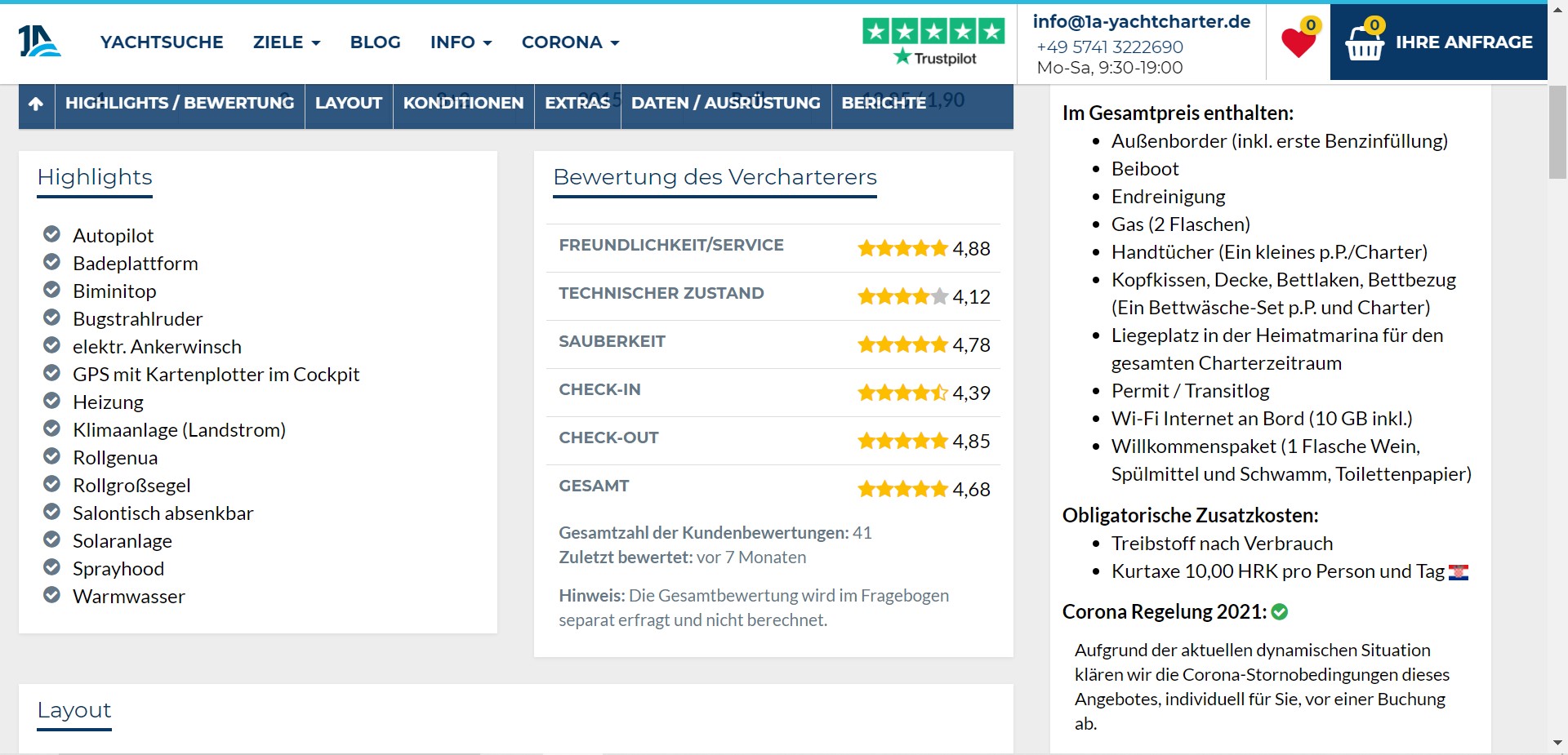Open the favorites heart icon

click(1298, 42)
